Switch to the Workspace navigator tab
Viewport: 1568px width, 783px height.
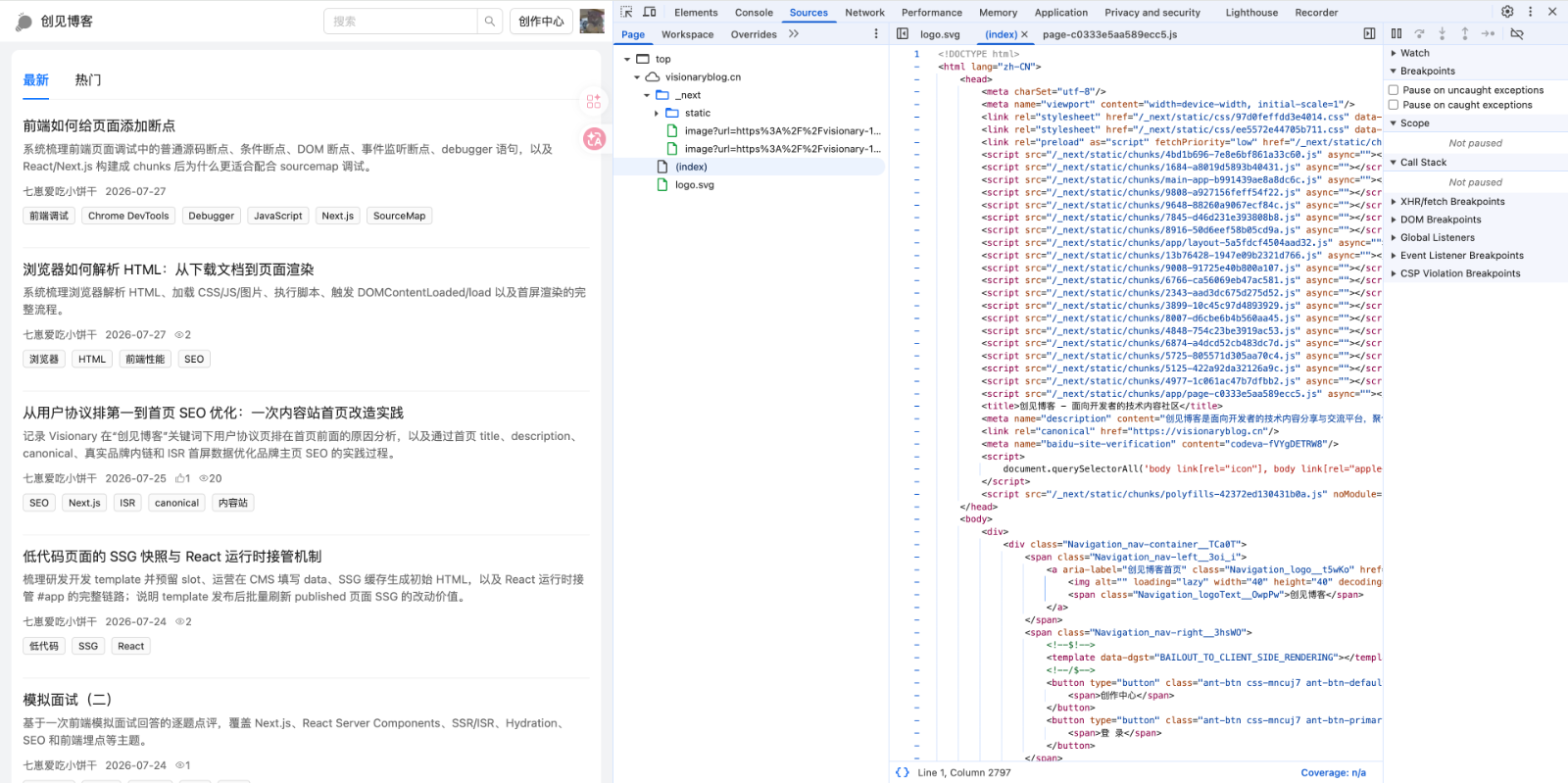click(x=687, y=34)
